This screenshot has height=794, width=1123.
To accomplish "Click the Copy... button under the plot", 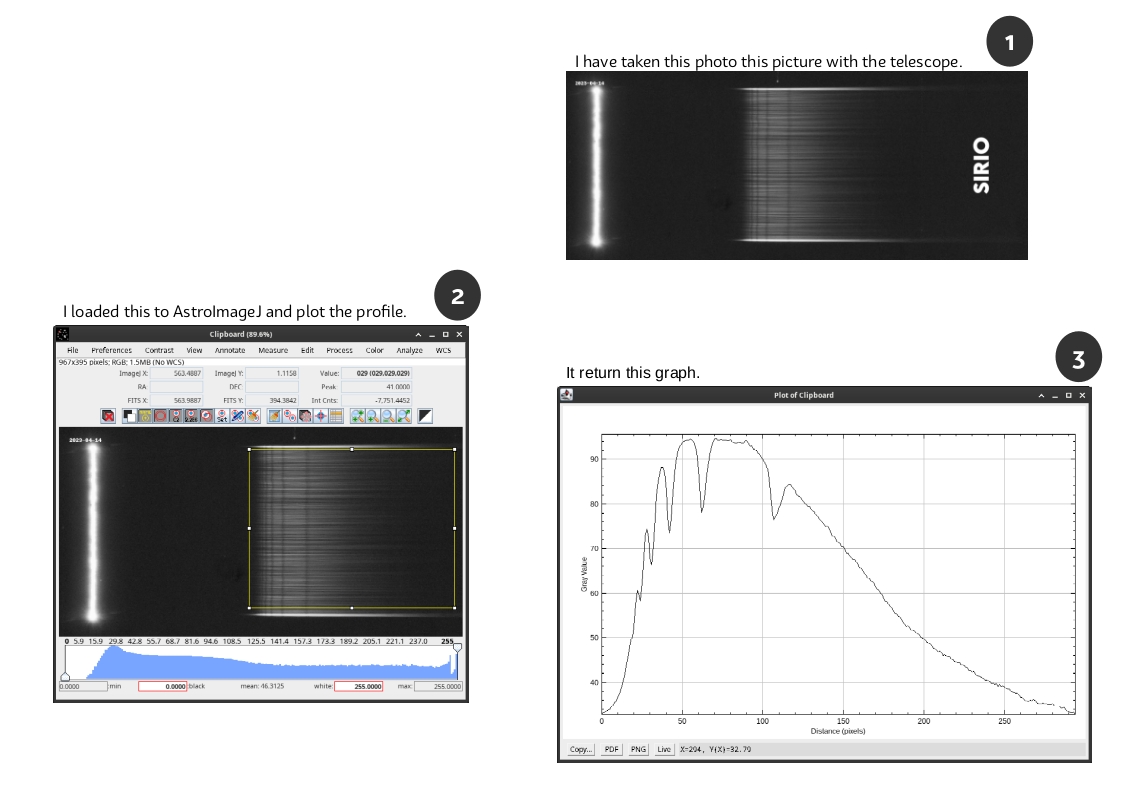I will (581, 749).
